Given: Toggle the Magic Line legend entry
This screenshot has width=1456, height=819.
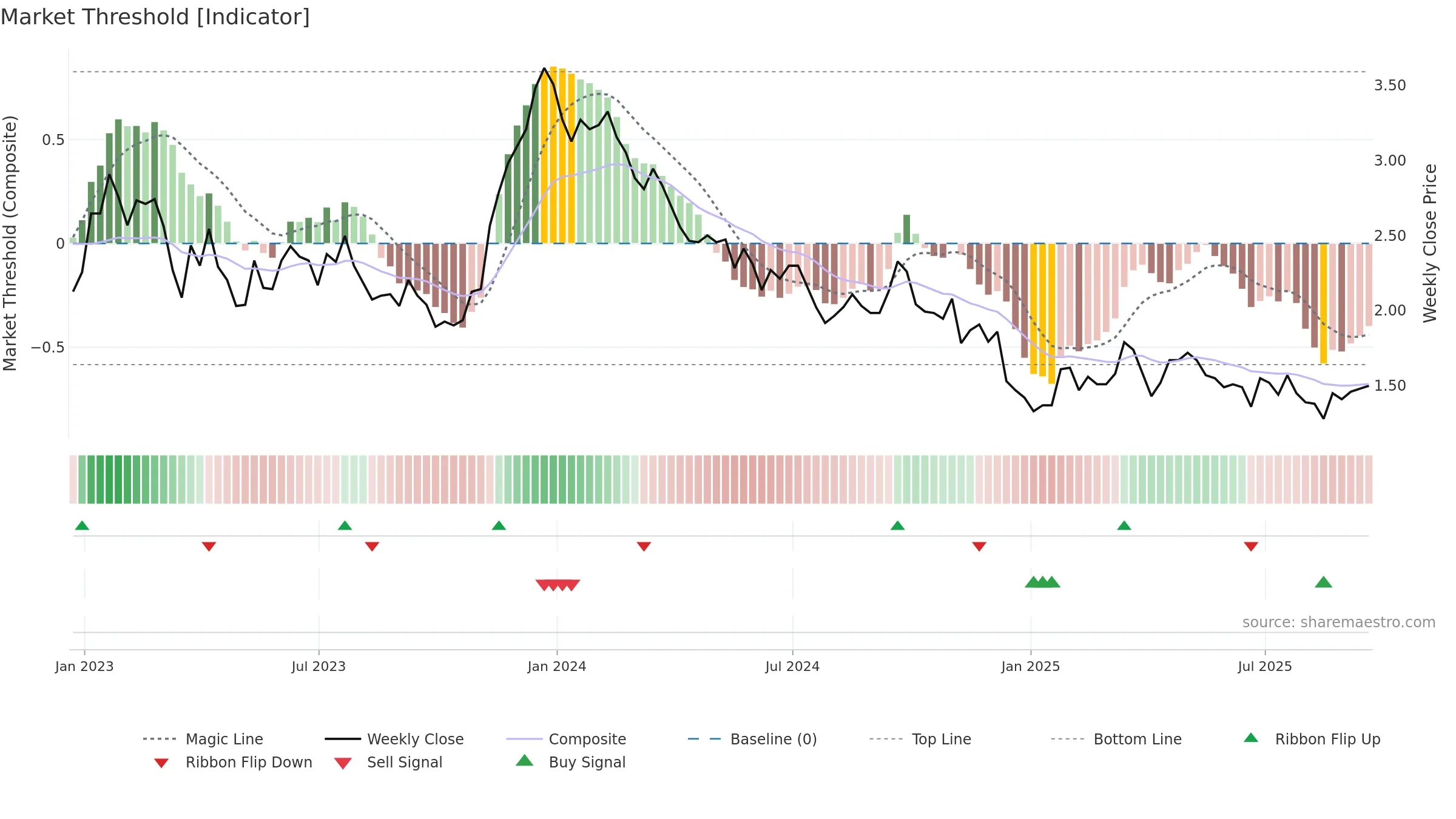Looking at the screenshot, I should [x=203, y=739].
